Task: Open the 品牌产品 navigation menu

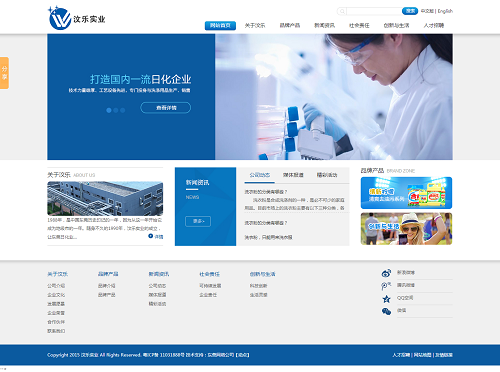Action: point(290,25)
